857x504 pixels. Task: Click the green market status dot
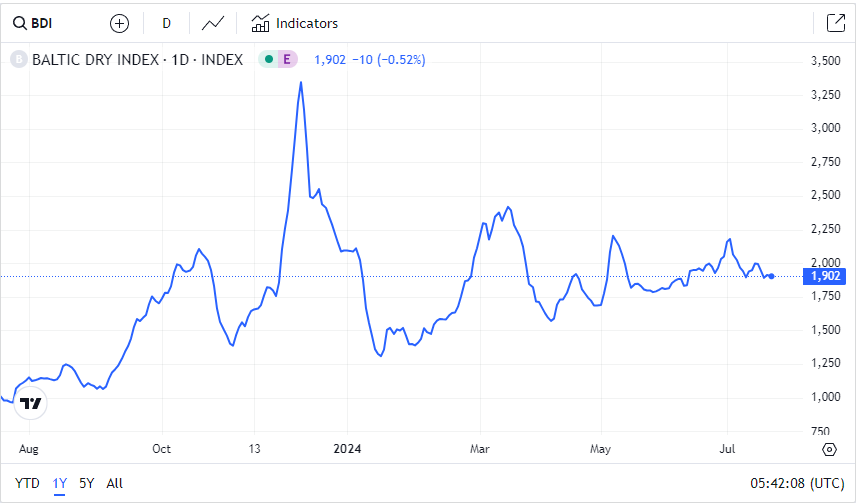click(x=268, y=60)
